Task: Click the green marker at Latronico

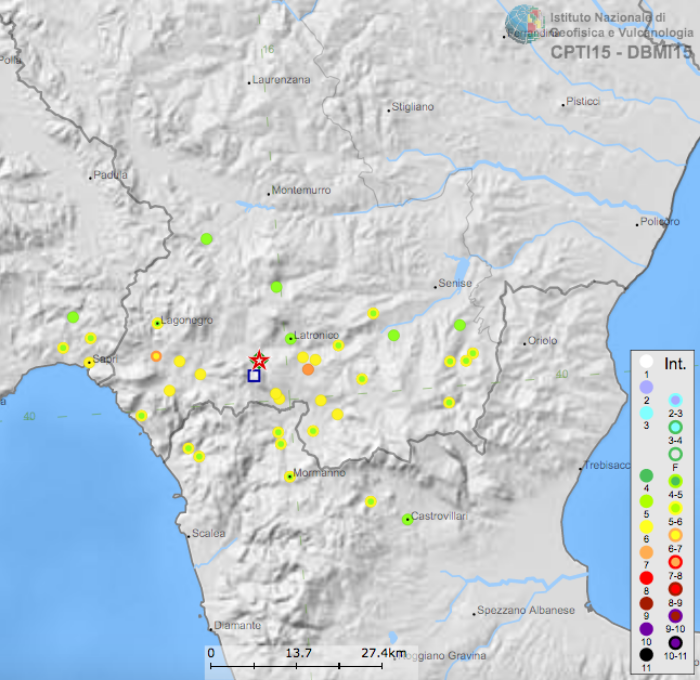Action: click(290, 339)
